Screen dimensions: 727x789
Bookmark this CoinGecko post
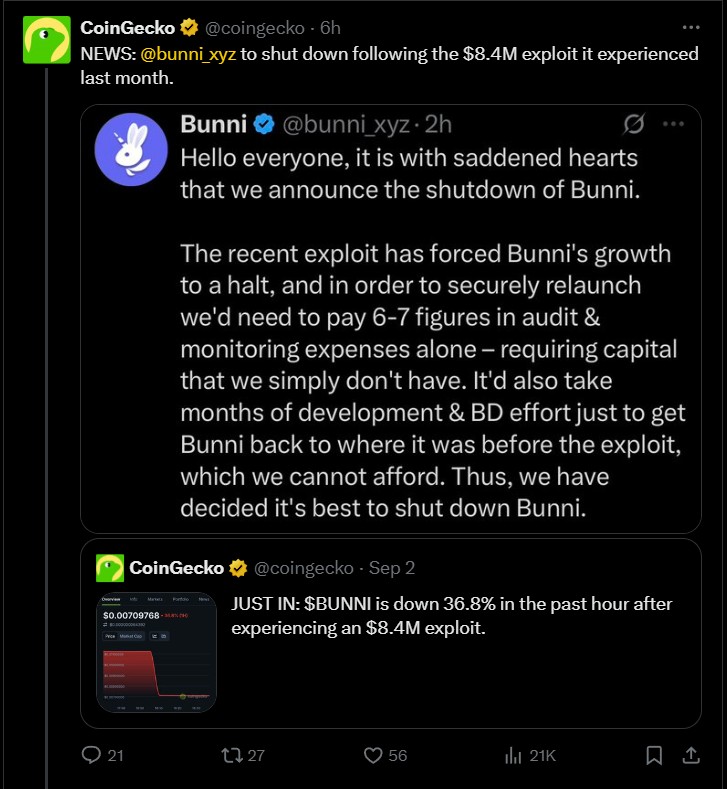[654, 755]
